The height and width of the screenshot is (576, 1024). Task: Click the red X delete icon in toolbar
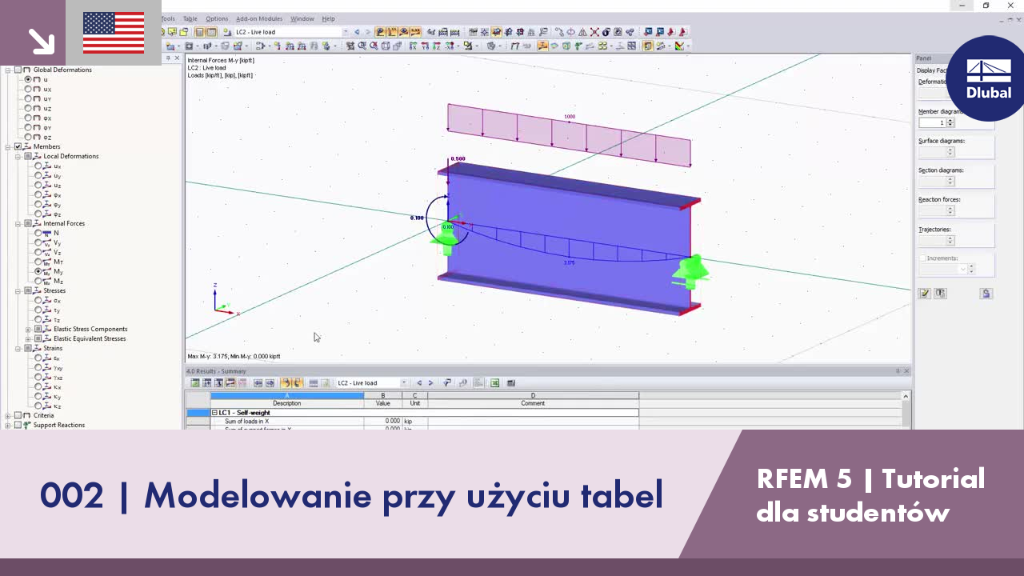[x=594, y=32]
